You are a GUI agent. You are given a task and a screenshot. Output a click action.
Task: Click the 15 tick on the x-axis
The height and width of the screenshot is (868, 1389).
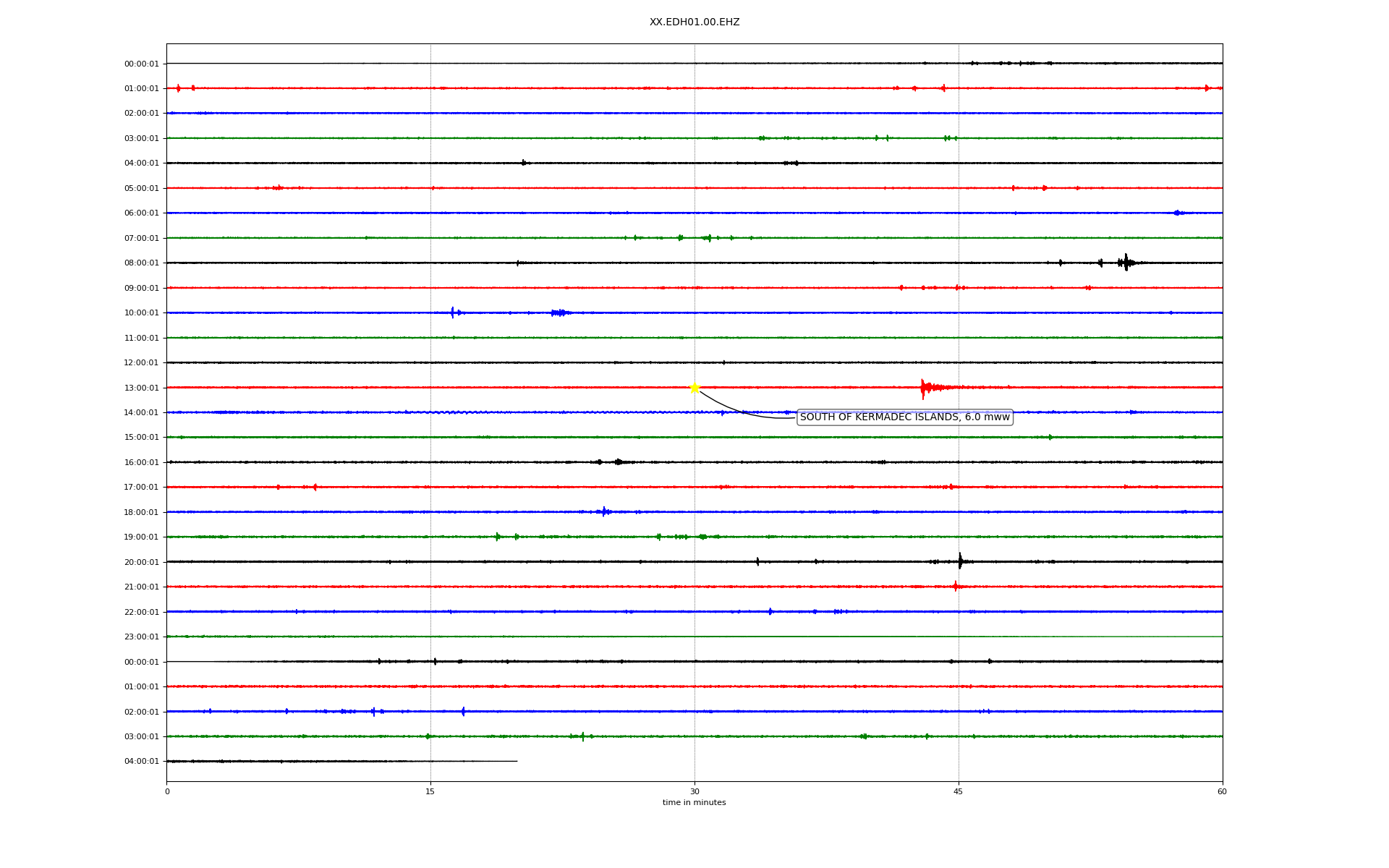click(x=430, y=792)
